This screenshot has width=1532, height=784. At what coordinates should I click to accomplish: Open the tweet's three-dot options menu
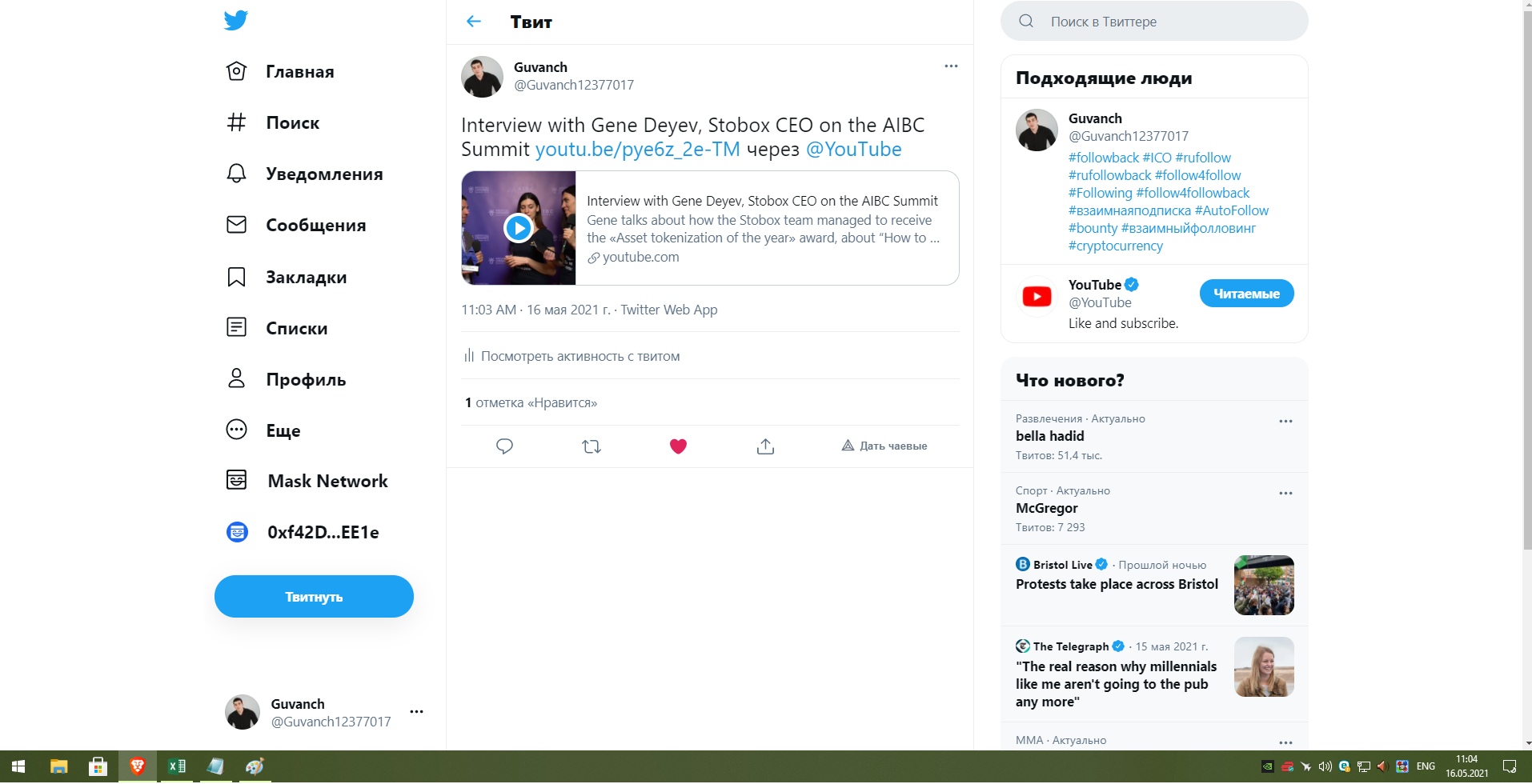[951, 66]
